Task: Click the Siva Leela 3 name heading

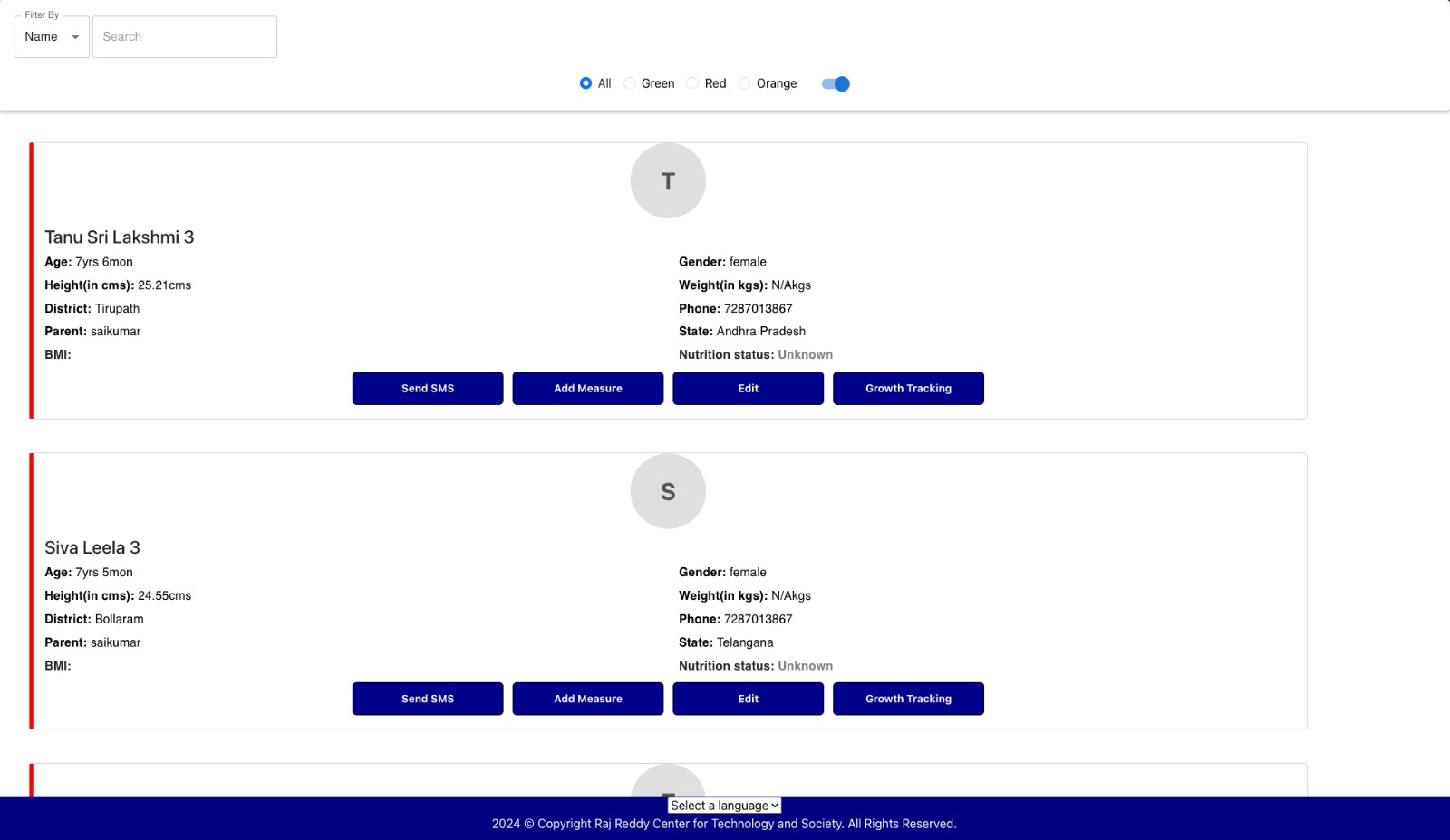Action: coord(92,547)
